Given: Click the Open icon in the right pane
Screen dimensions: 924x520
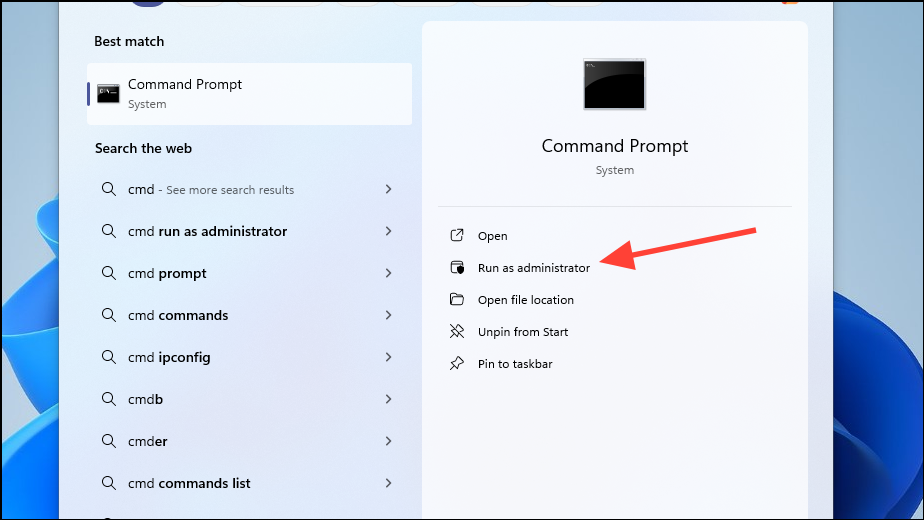Looking at the screenshot, I should 457,235.
